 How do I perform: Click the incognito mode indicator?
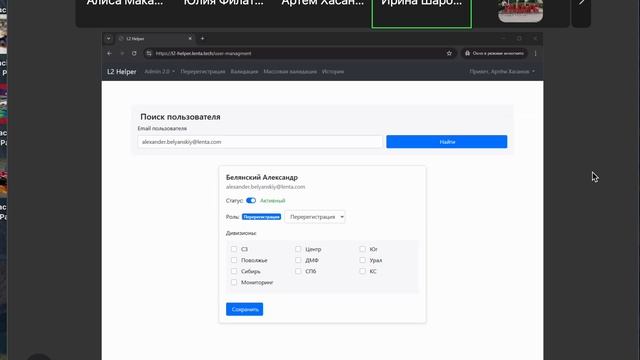(494, 53)
